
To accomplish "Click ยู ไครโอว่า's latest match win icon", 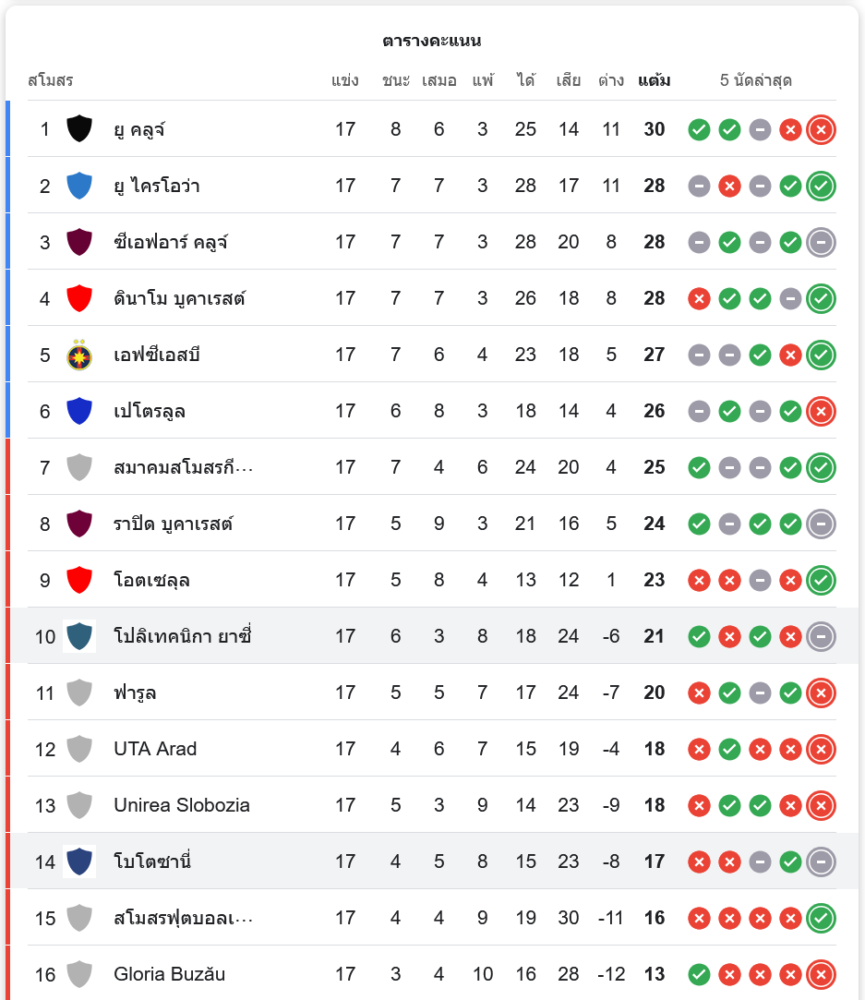I will pyautogui.click(x=821, y=186).
